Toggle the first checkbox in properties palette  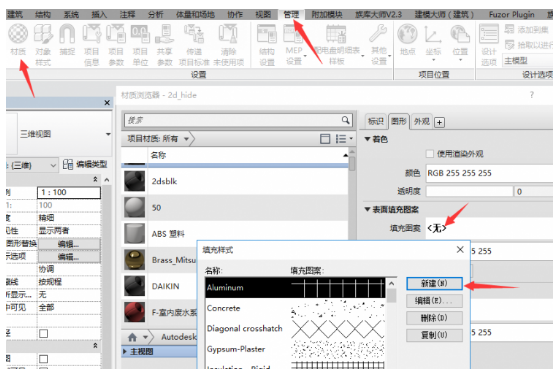(44, 334)
